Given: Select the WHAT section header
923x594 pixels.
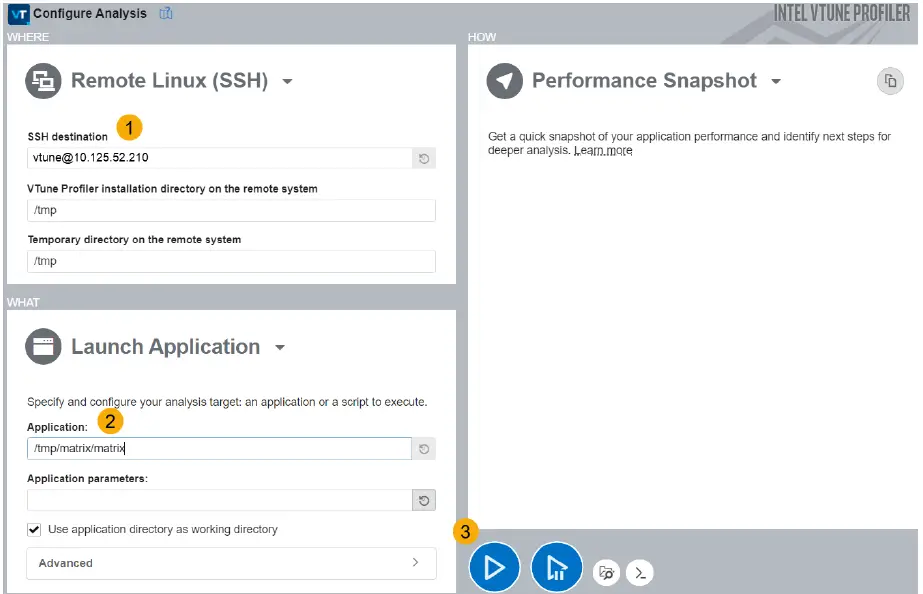Looking at the screenshot, I should point(23,302).
